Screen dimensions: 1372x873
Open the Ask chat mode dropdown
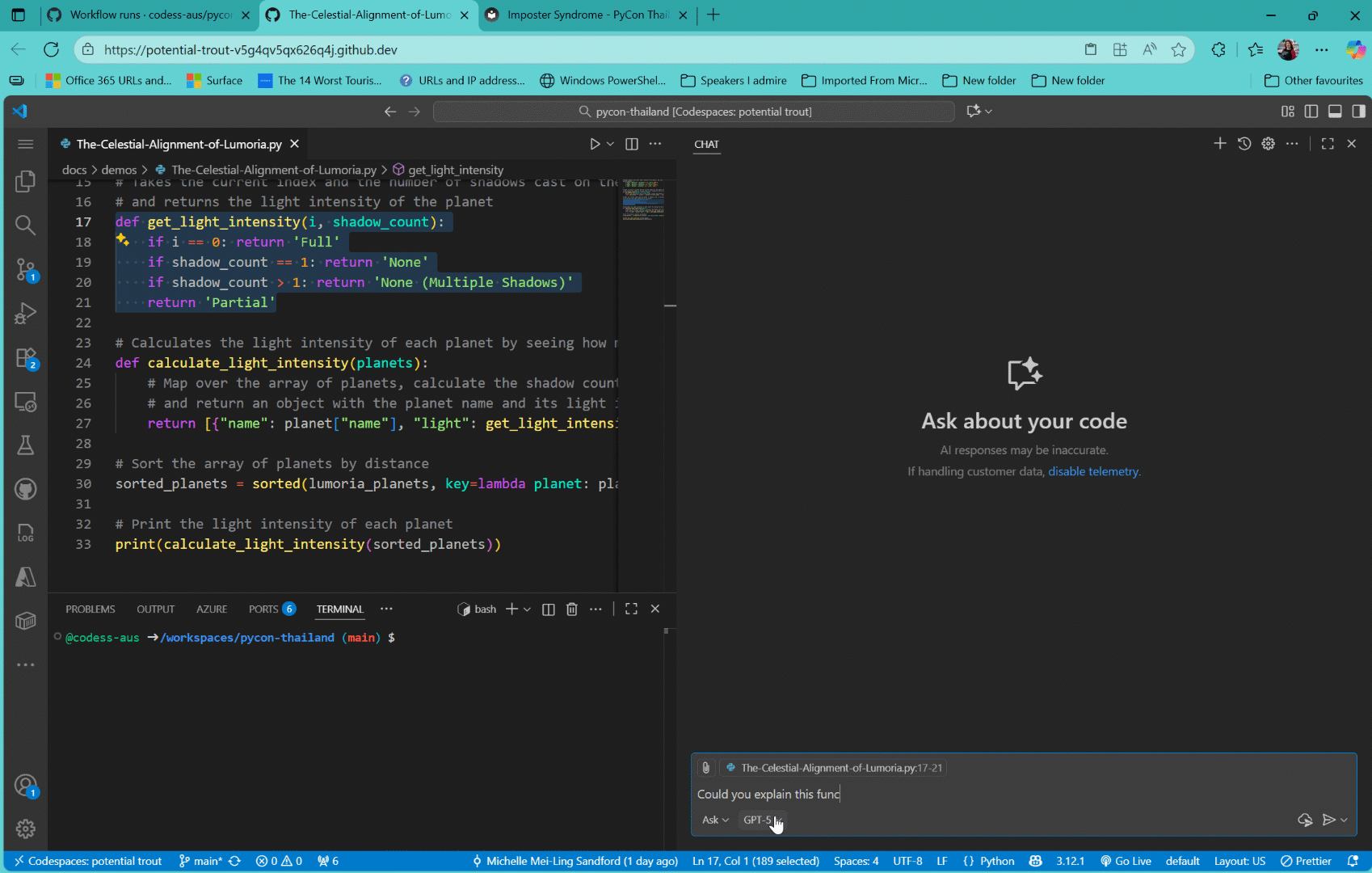715,820
